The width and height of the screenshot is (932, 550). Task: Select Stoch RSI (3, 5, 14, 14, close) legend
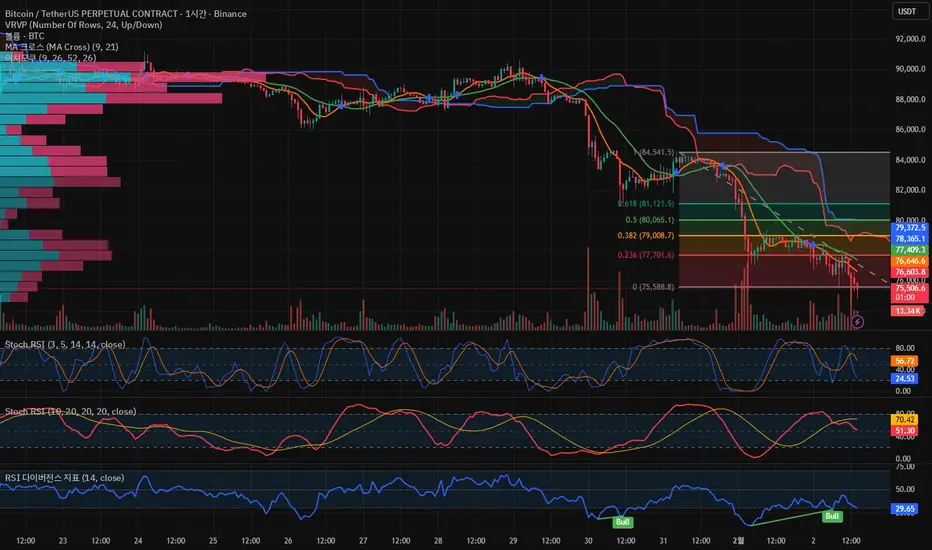(x=65, y=344)
